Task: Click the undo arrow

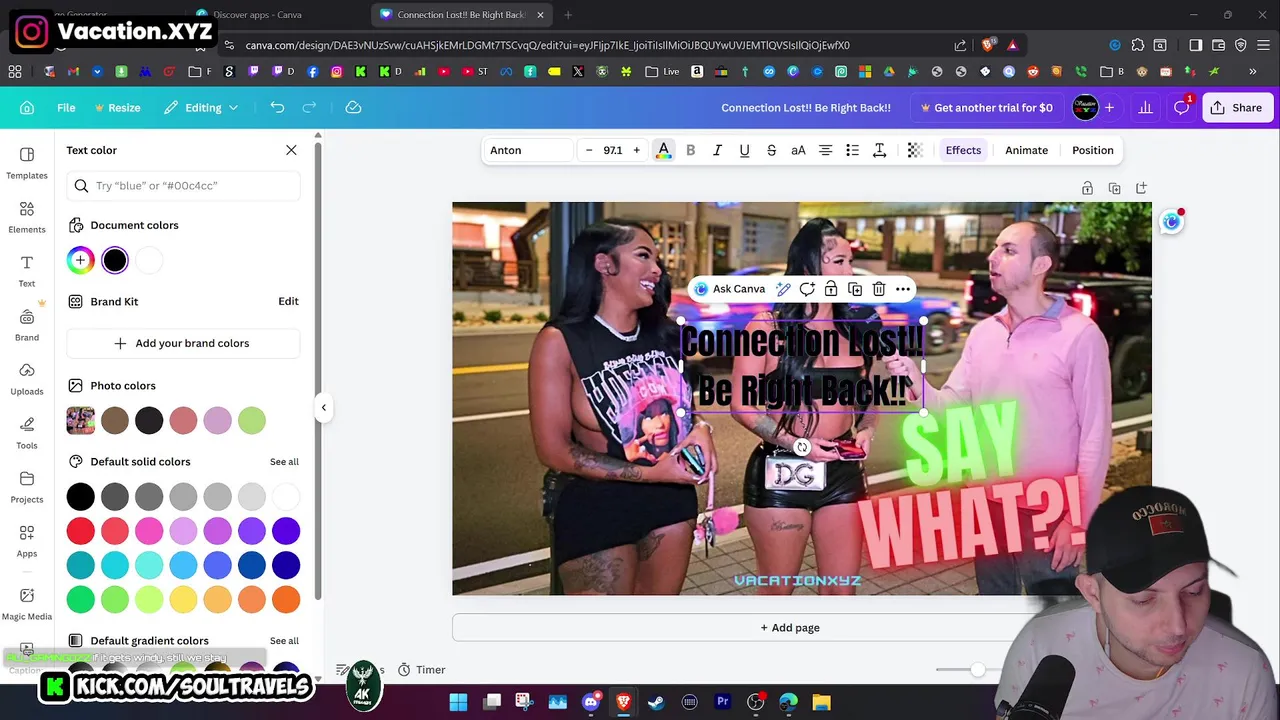Action: [x=277, y=107]
